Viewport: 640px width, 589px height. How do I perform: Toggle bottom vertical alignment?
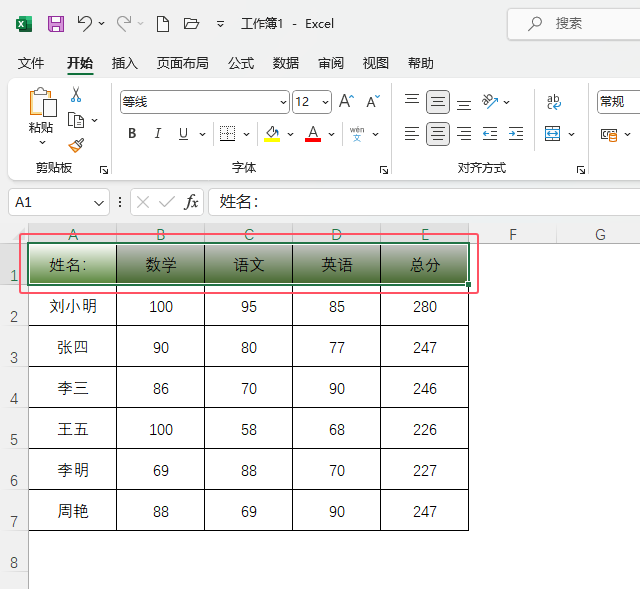coord(464,104)
